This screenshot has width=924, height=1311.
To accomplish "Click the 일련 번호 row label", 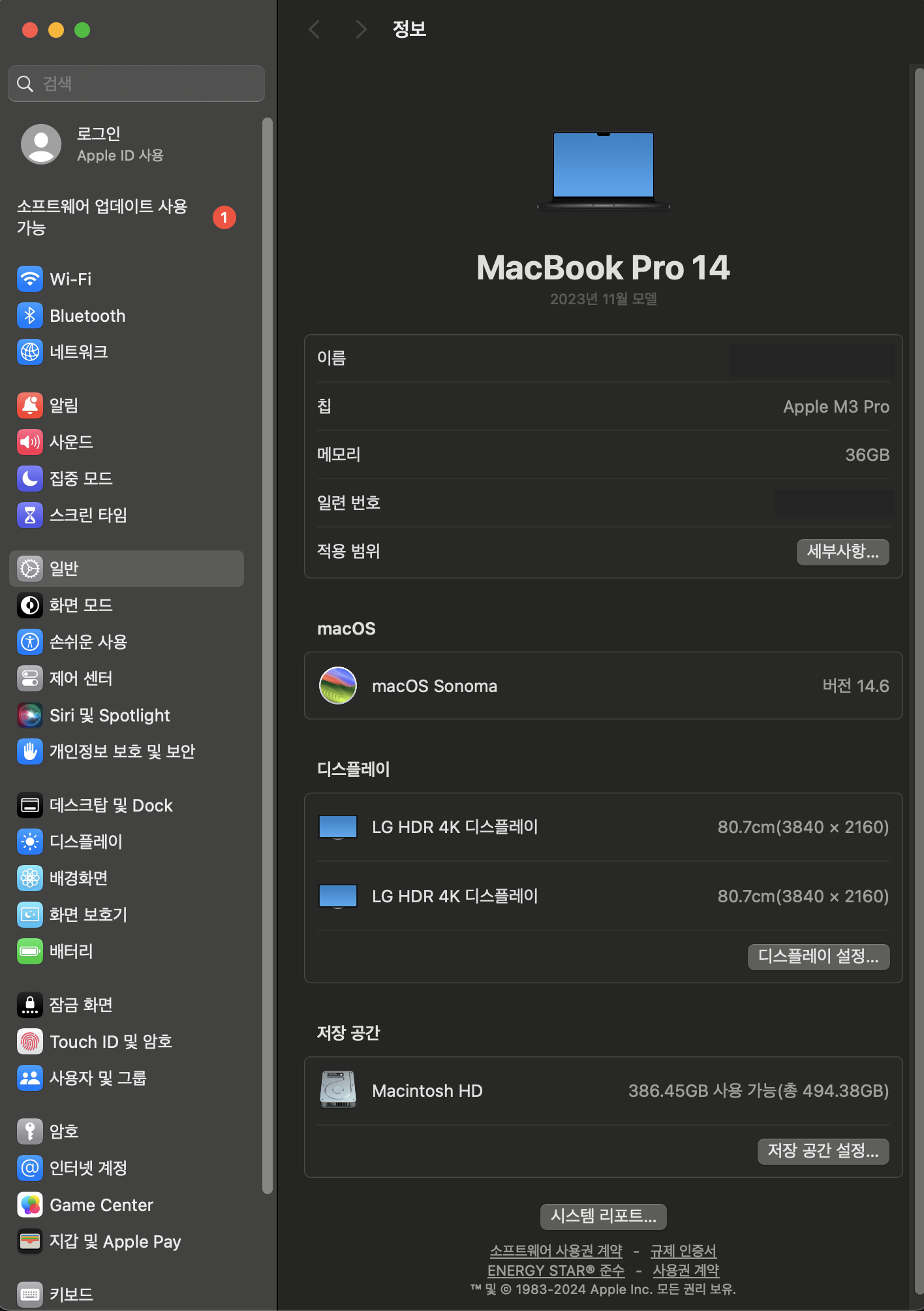I will 348,503.
